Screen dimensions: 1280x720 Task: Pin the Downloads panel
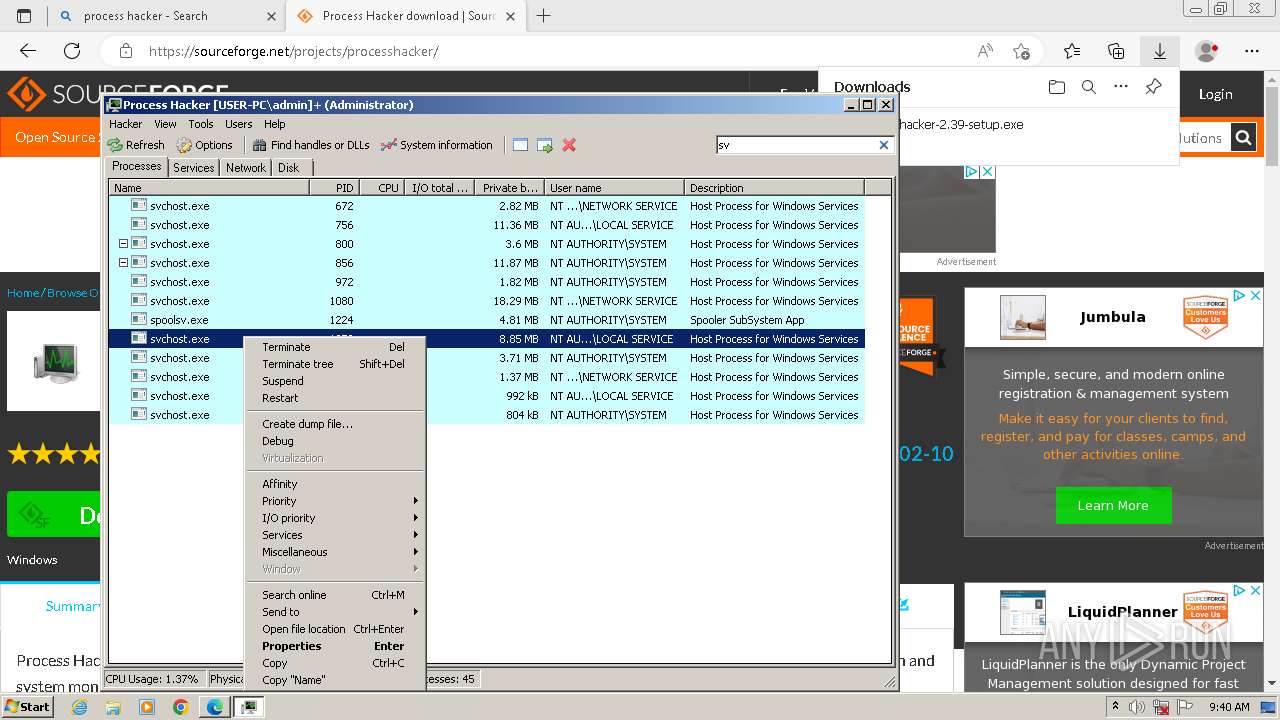pos(1153,87)
